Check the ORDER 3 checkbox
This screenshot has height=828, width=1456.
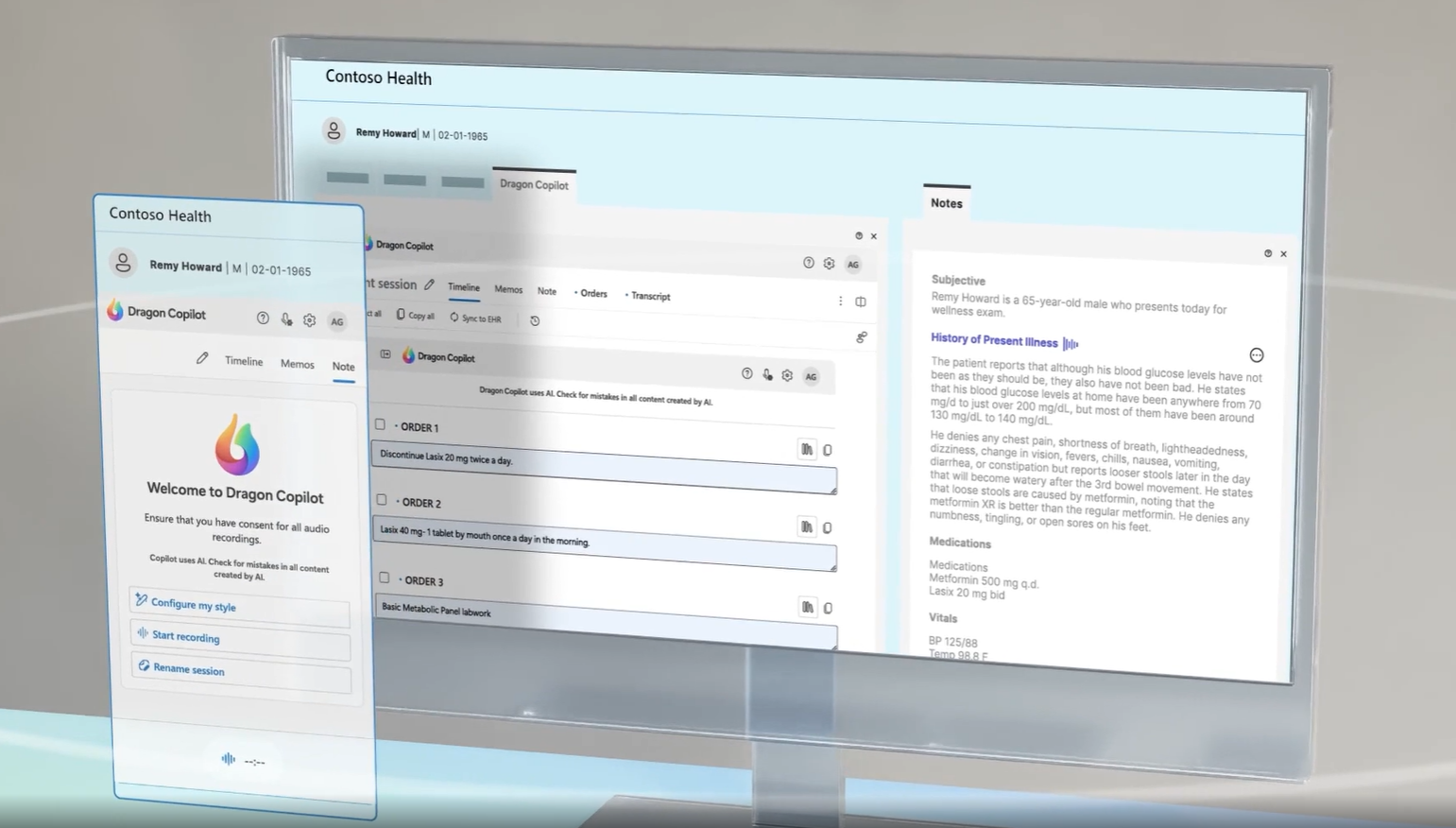[384, 577]
